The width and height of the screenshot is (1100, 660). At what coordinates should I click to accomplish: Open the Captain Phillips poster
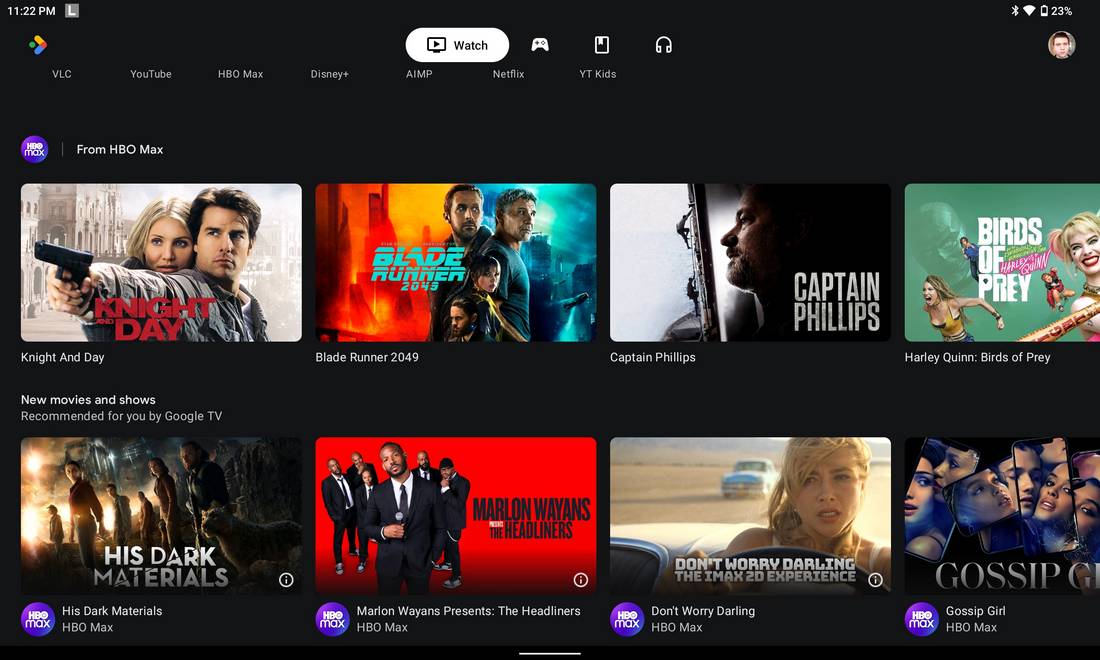751,262
